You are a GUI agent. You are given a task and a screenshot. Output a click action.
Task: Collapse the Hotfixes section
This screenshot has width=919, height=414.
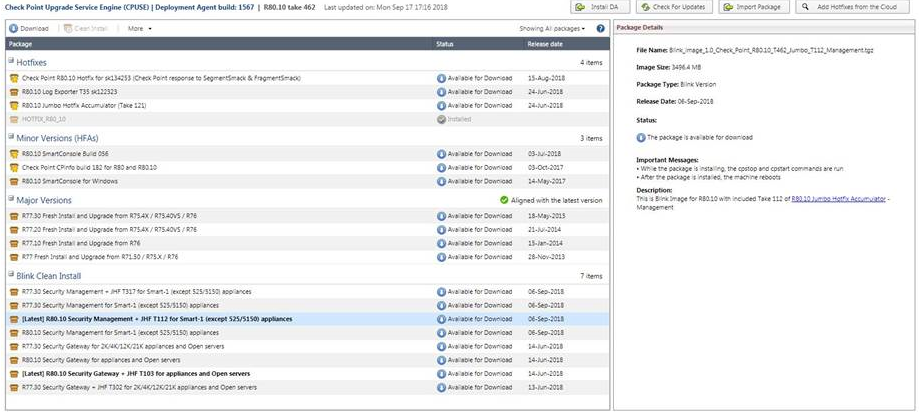tap(11, 60)
